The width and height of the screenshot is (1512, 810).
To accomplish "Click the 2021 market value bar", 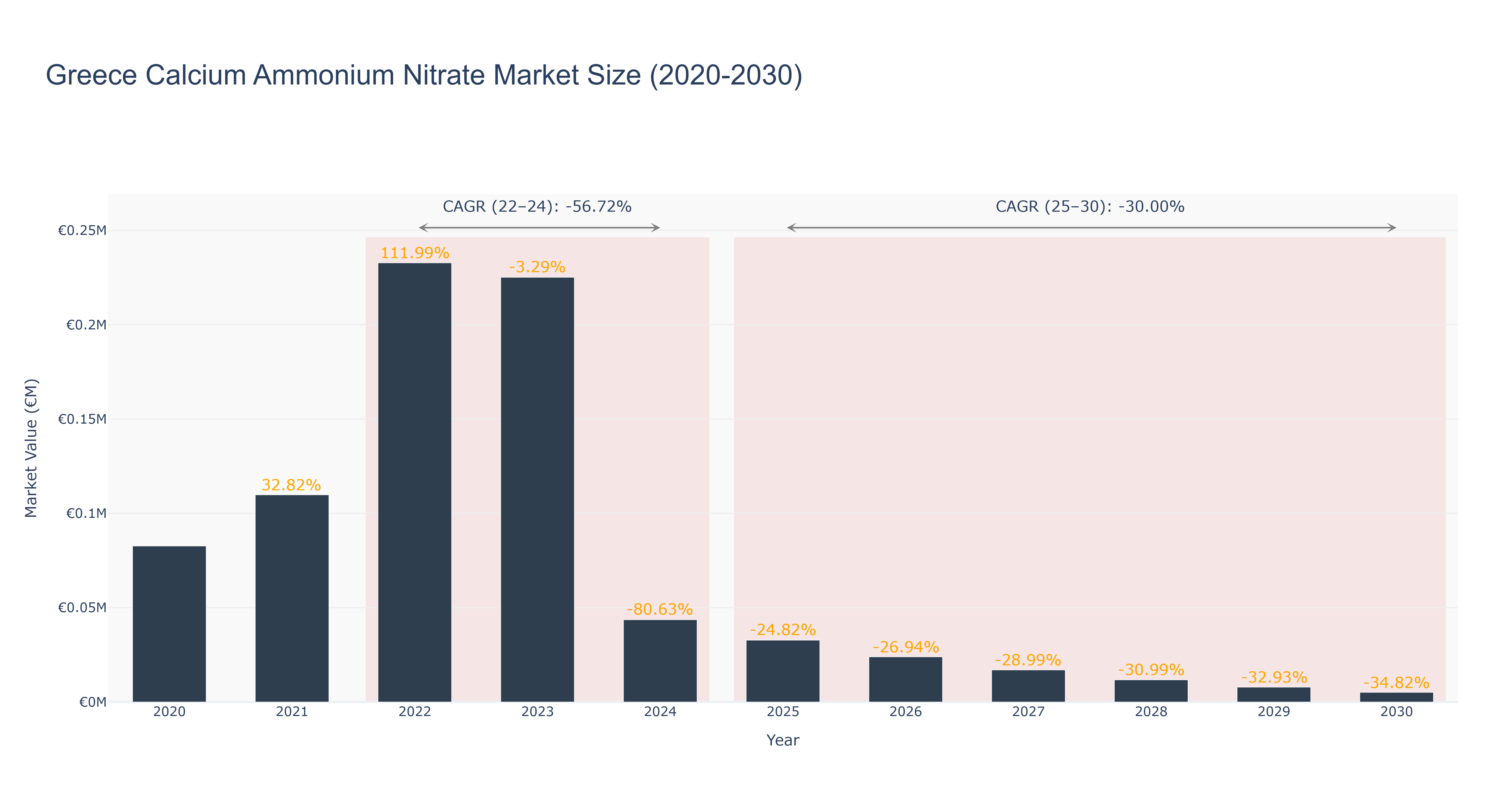I will click(292, 599).
